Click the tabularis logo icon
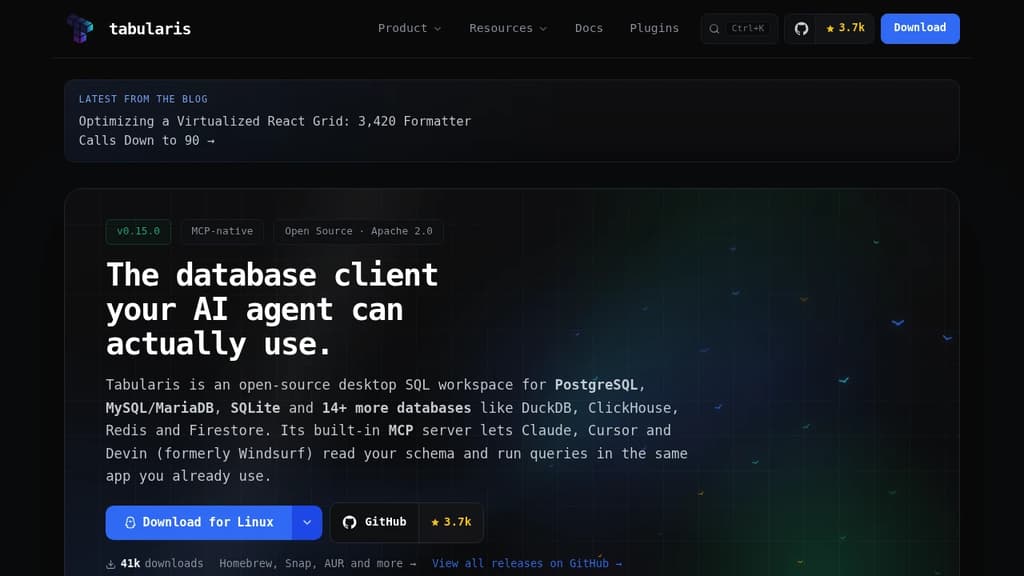1024x576 pixels. point(80,28)
